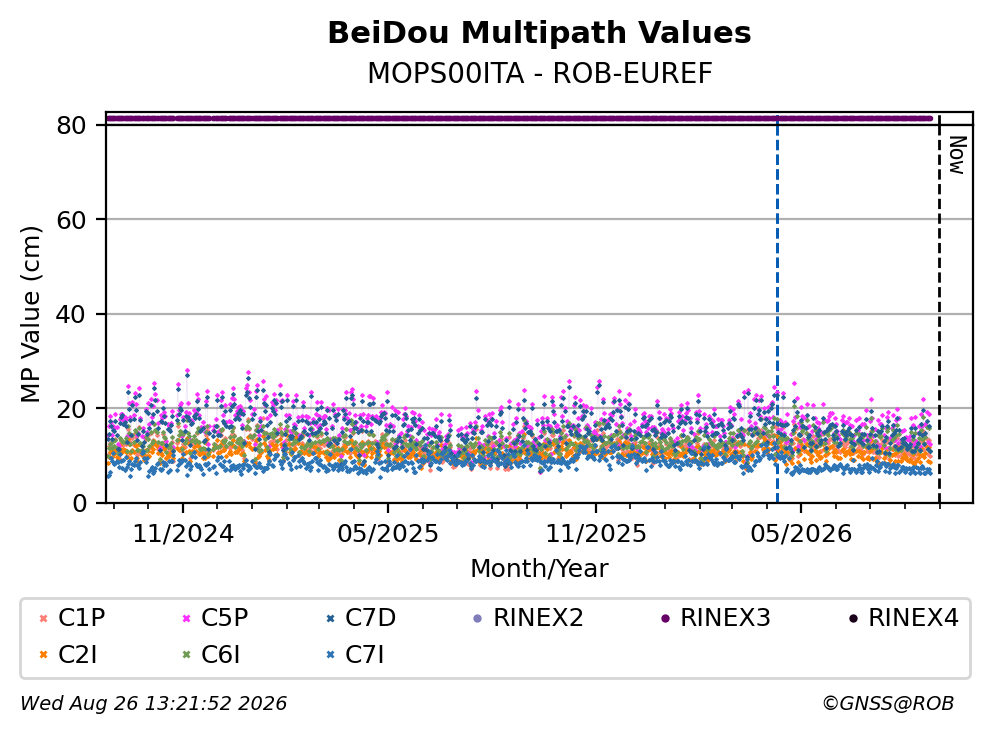Click the Month/Year axis label
Image resolution: width=993 pixels, height=734 pixels.
click(539, 568)
